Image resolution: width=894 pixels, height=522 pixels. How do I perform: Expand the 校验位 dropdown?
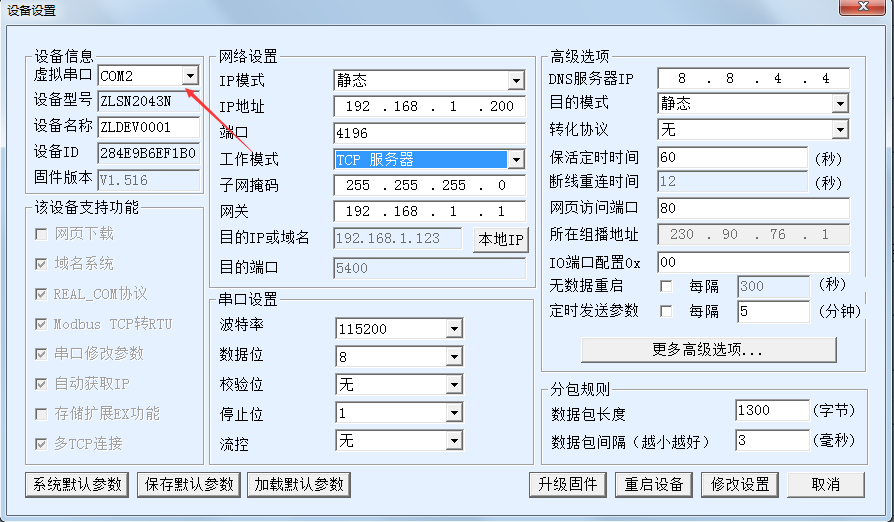coord(454,385)
